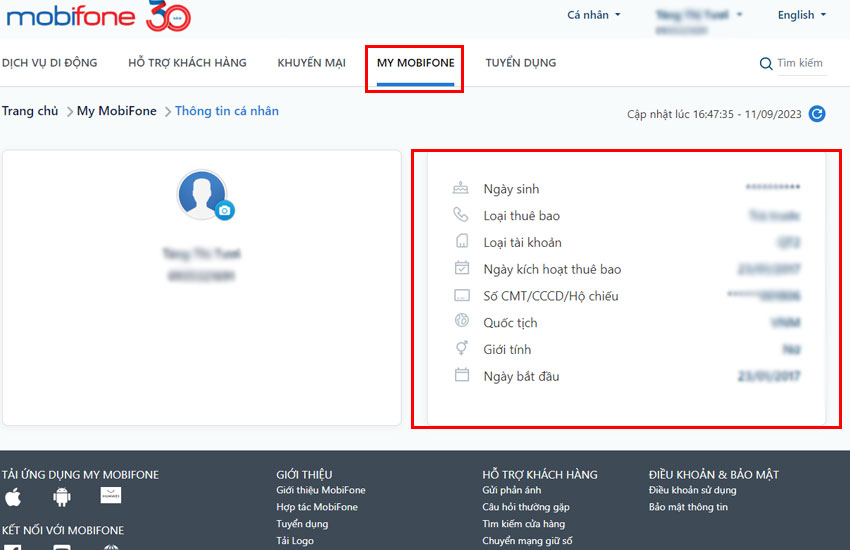
Task: Open Hợp tác MobiFone footer link
Action: tap(317, 507)
